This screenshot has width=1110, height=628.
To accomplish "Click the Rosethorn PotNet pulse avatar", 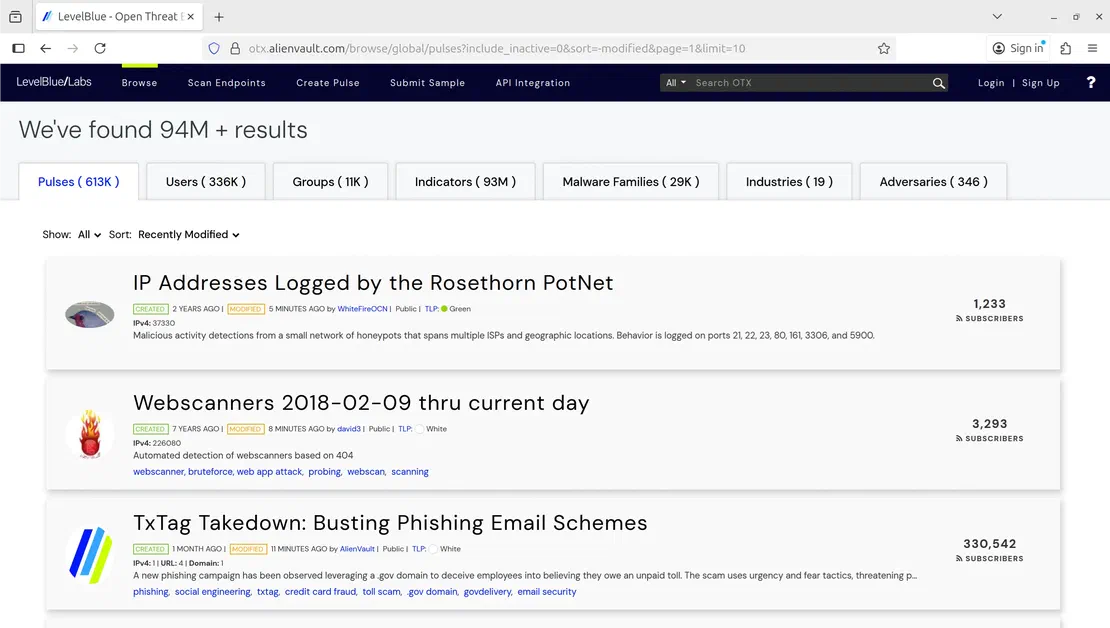I will (90, 314).
